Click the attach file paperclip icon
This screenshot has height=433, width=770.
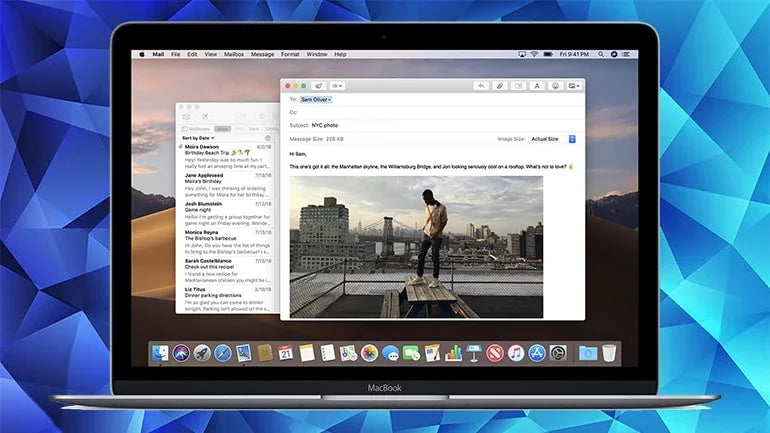[500, 86]
